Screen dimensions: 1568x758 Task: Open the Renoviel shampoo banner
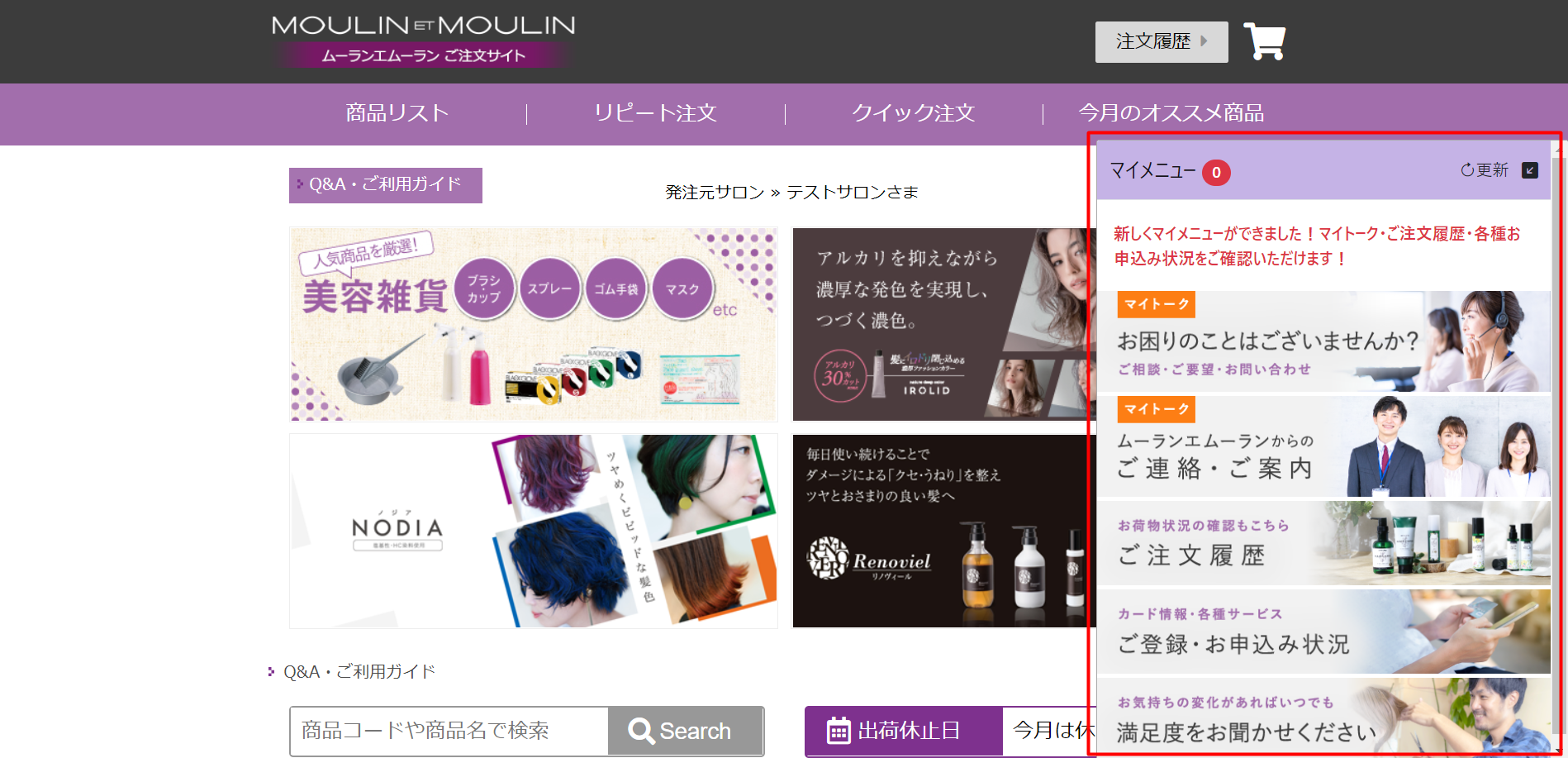point(940,531)
